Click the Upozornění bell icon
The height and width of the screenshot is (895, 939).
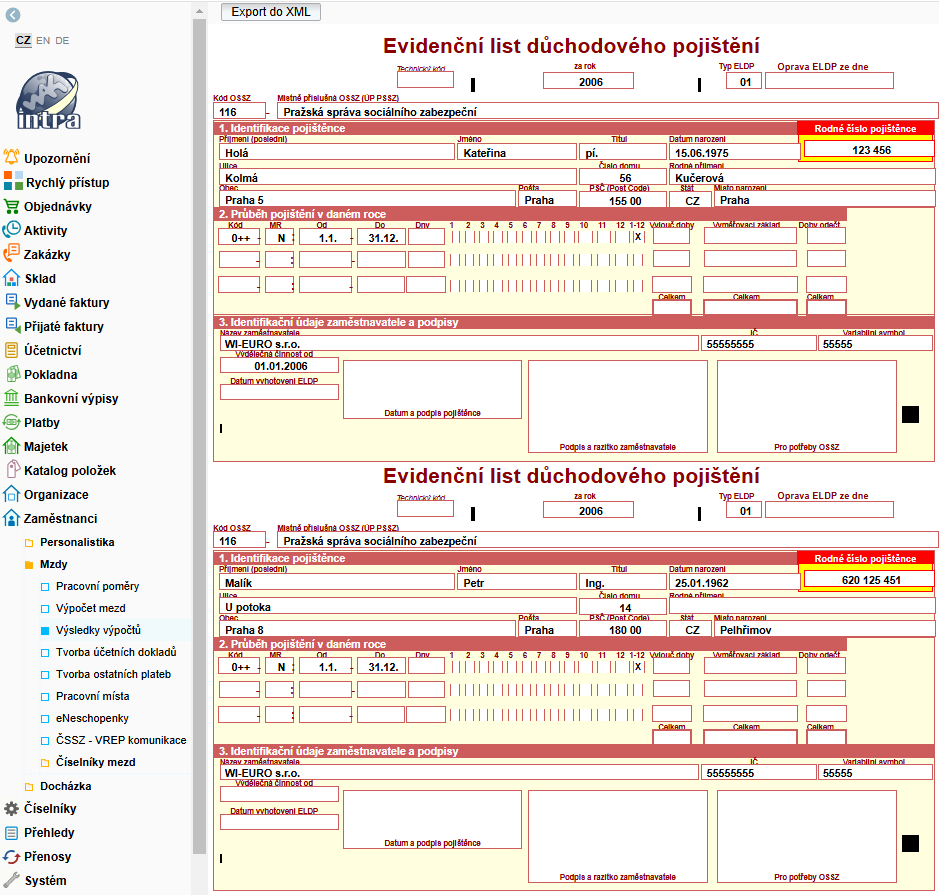tap(12, 158)
